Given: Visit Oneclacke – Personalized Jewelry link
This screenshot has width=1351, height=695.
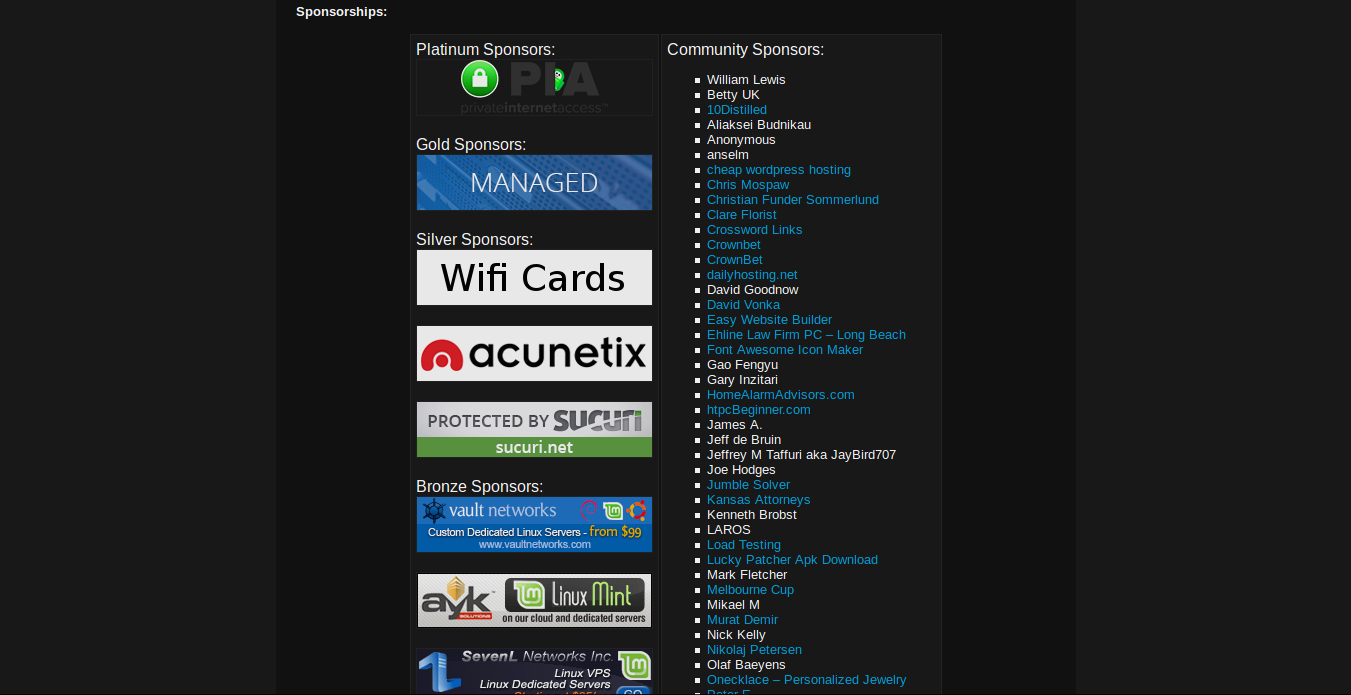Looking at the screenshot, I should [x=807, y=680].
